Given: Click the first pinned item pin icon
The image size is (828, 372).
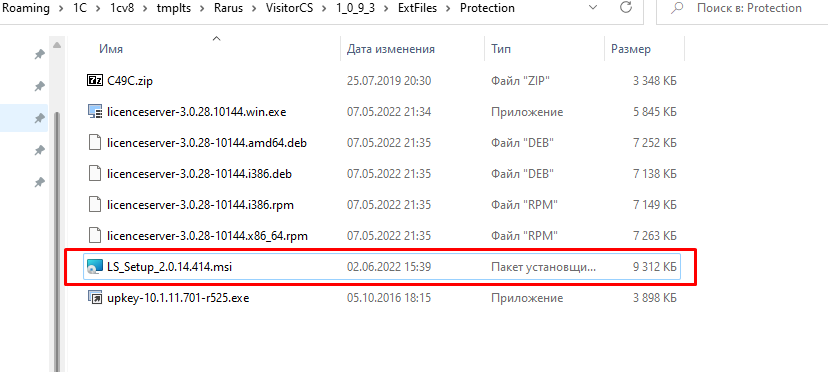Looking at the screenshot, I should click(39, 54).
